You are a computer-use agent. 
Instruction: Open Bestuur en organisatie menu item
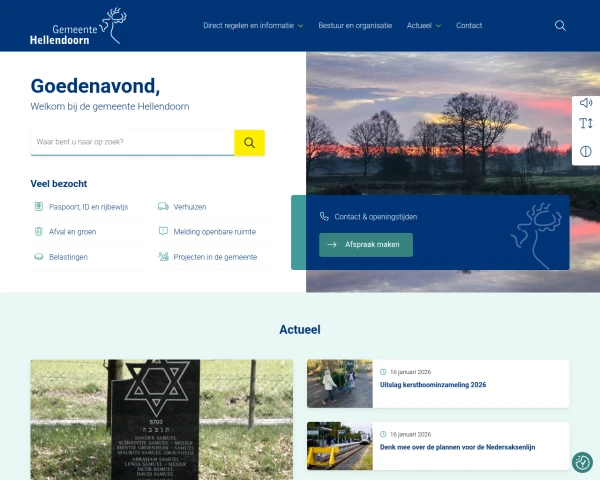[x=355, y=26]
